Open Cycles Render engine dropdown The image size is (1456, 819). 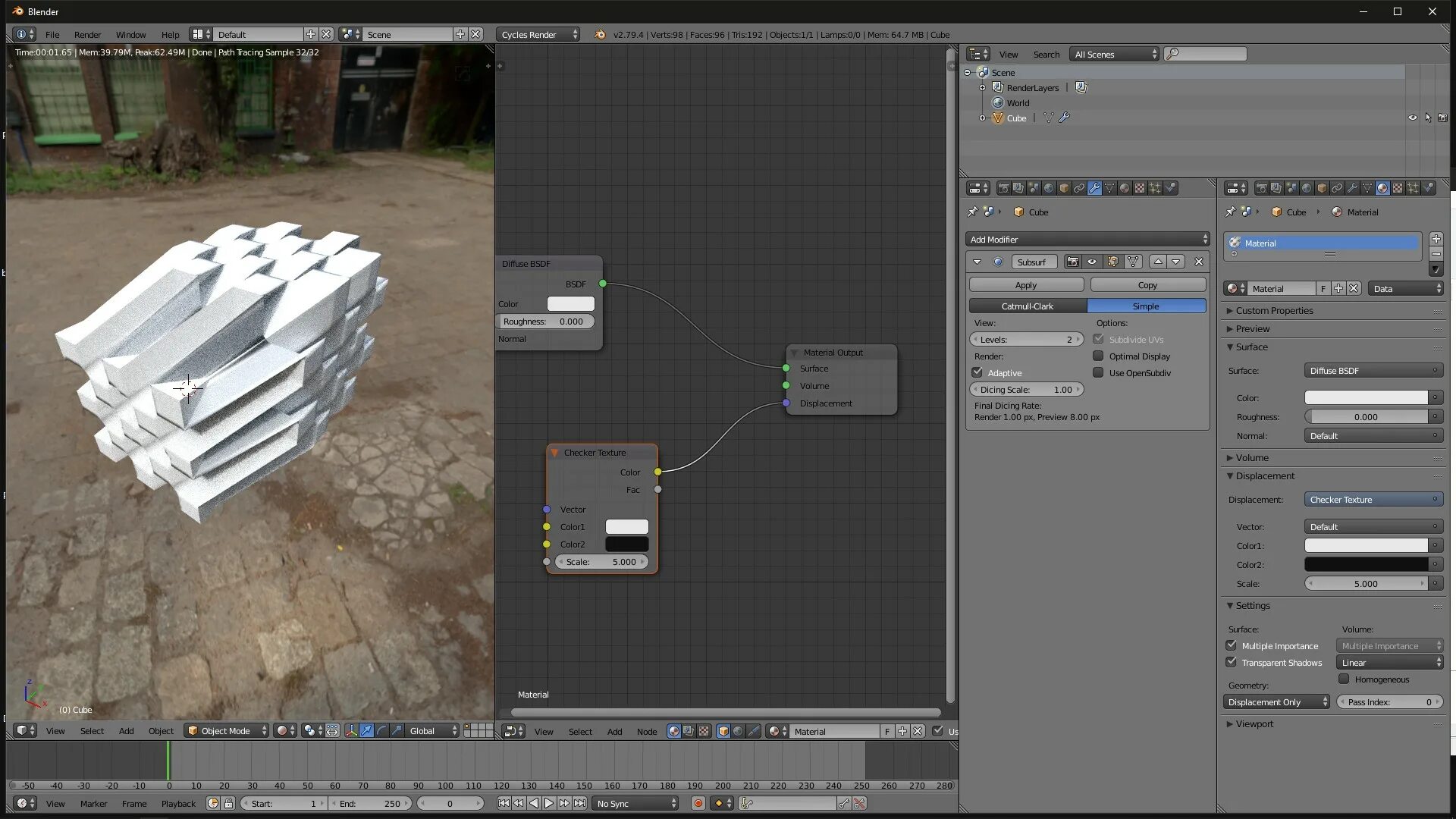click(x=538, y=34)
